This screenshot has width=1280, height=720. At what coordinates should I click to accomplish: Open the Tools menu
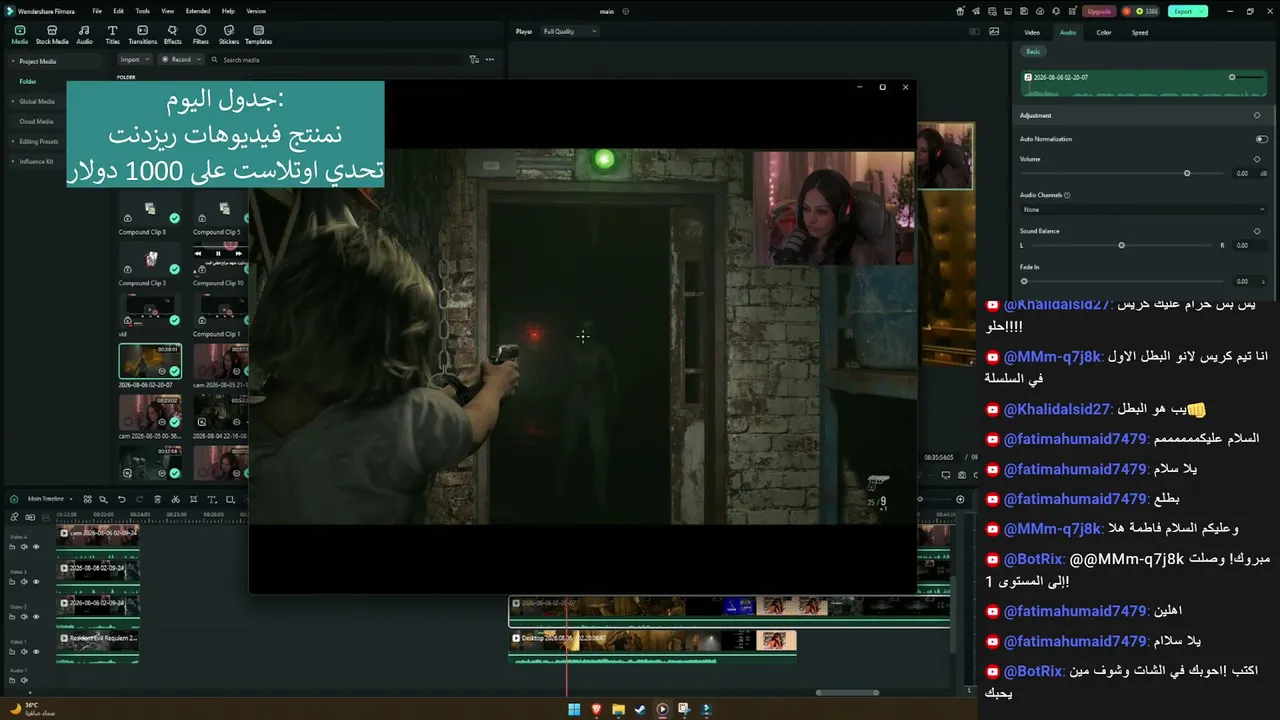[x=143, y=11]
